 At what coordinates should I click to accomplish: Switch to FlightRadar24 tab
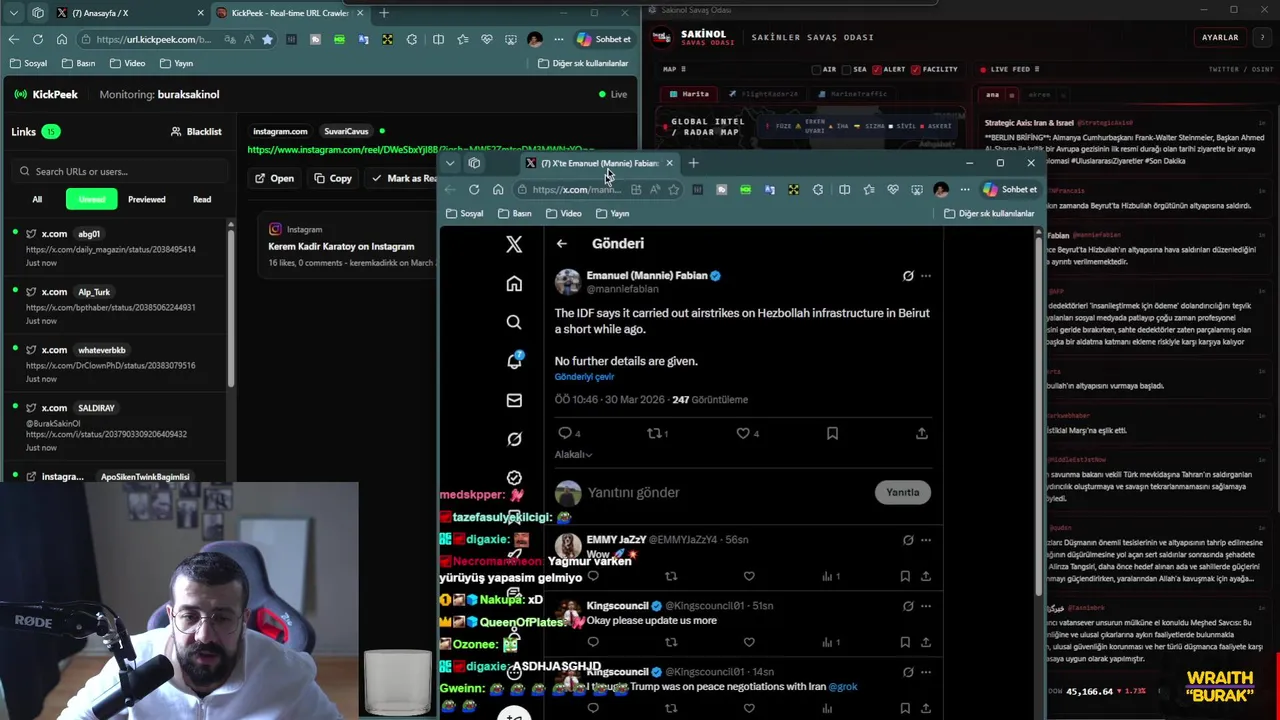click(x=762, y=94)
